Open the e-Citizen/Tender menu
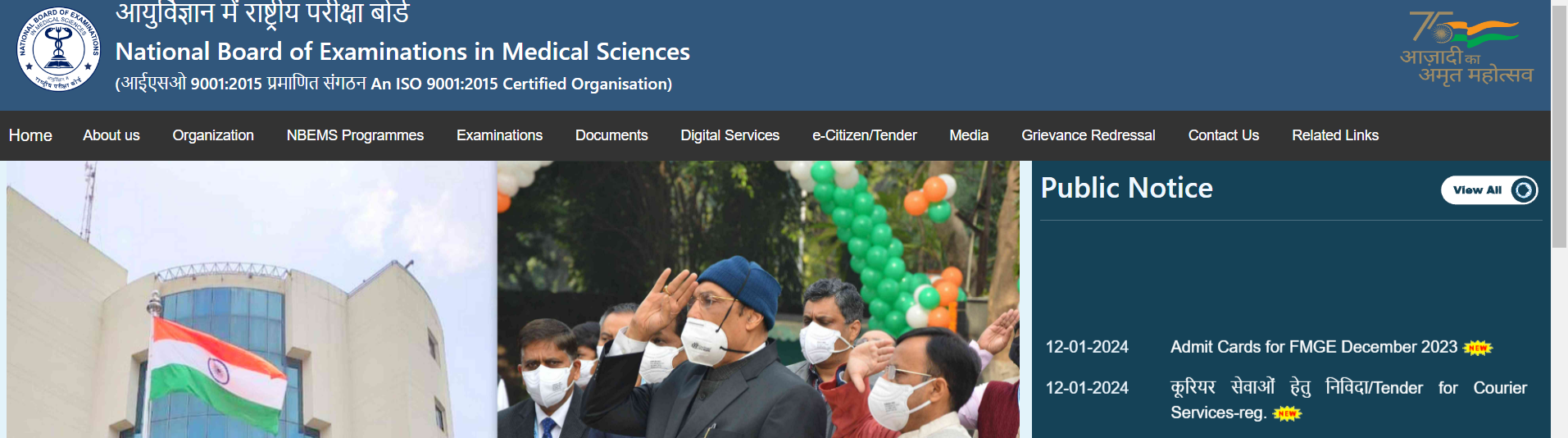Screen dimensions: 1568x438 (864, 135)
